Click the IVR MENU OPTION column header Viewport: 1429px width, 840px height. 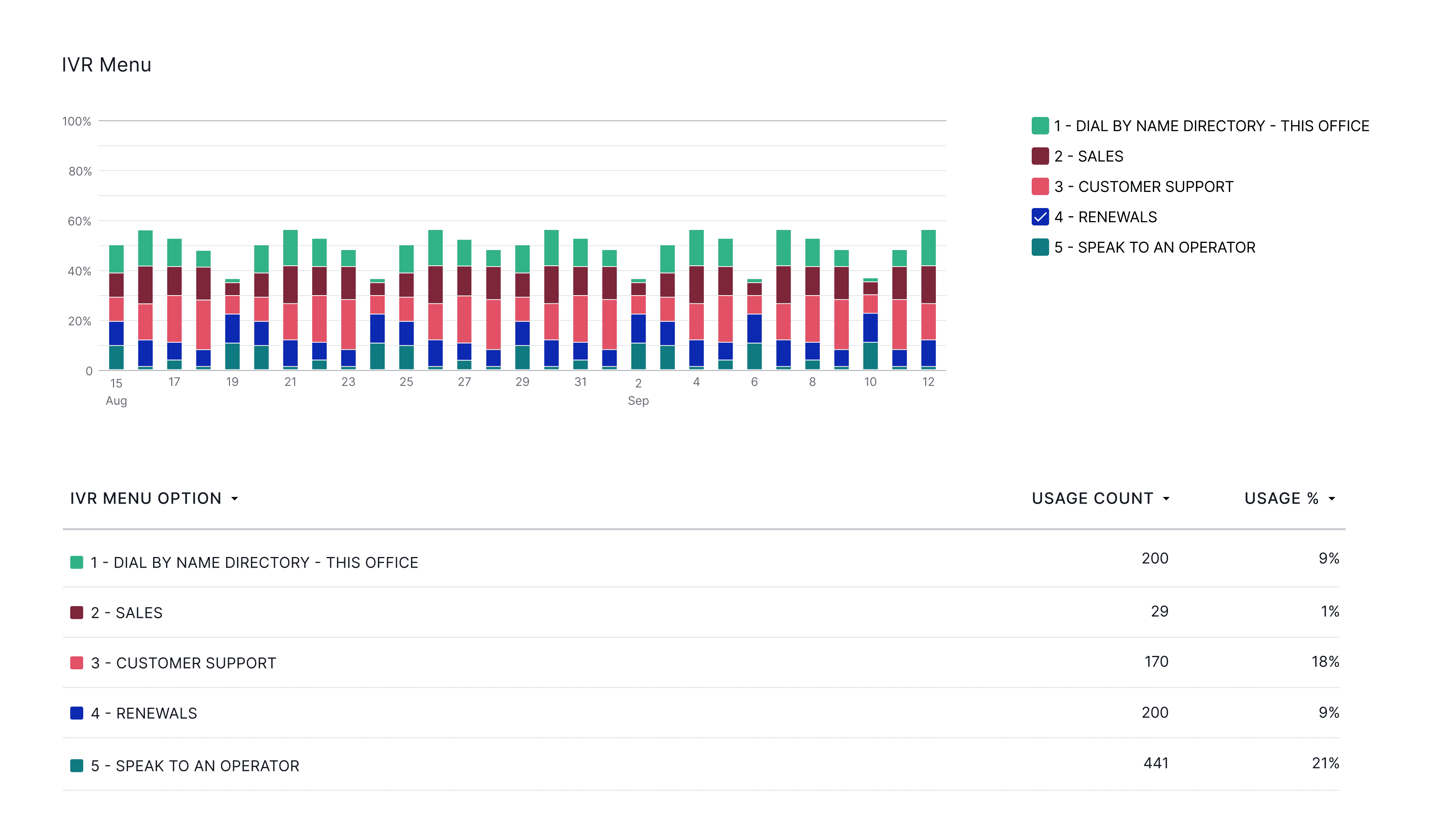(x=146, y=498)
